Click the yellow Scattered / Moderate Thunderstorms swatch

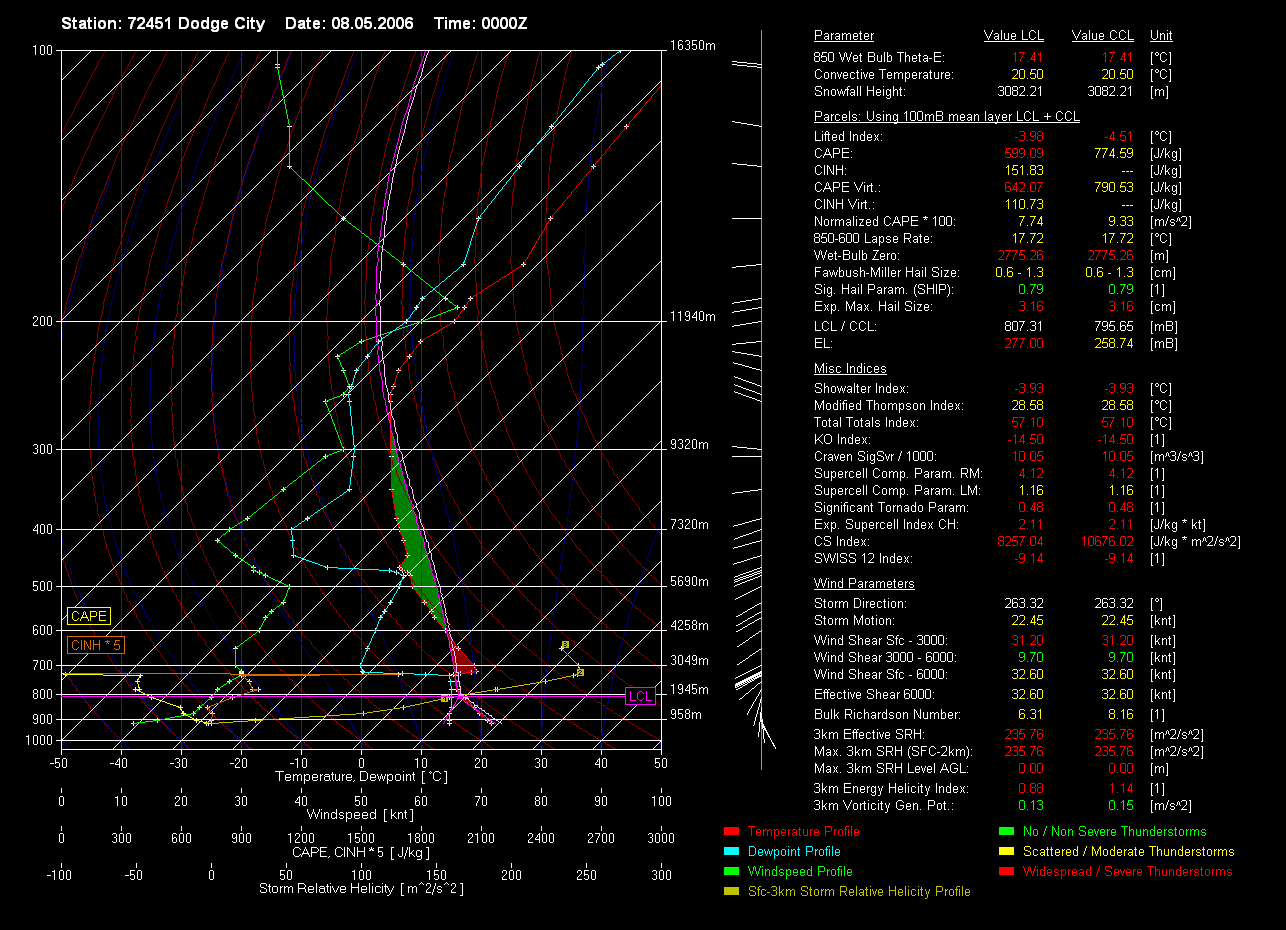[1005, 852]
